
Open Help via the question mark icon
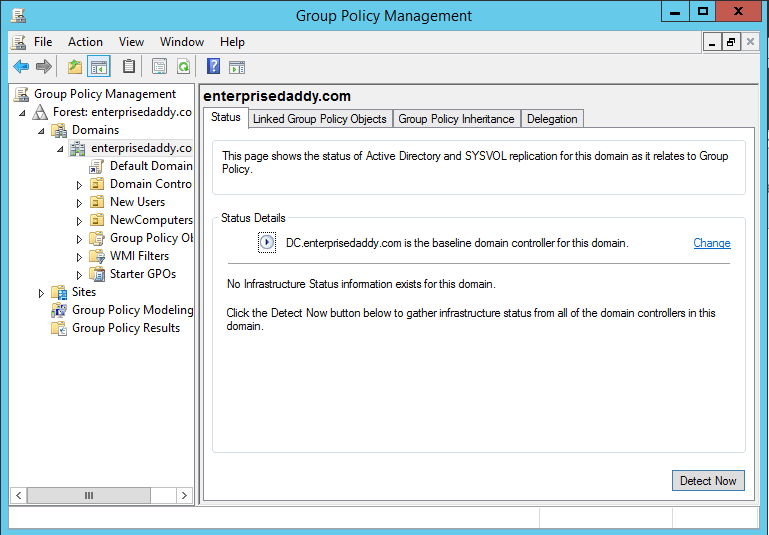point(213,67)
